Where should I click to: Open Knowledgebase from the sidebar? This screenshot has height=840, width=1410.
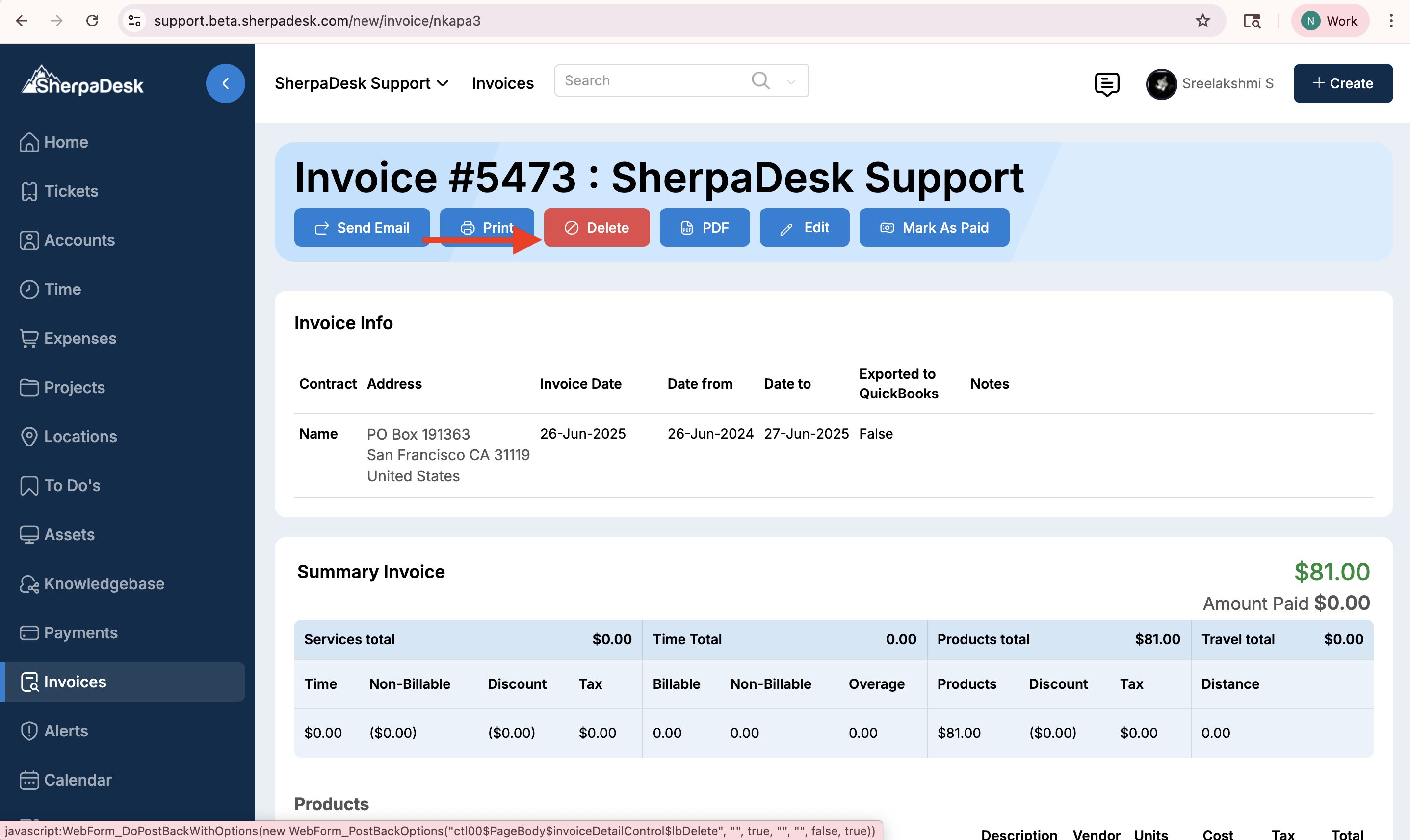[104, 583]
